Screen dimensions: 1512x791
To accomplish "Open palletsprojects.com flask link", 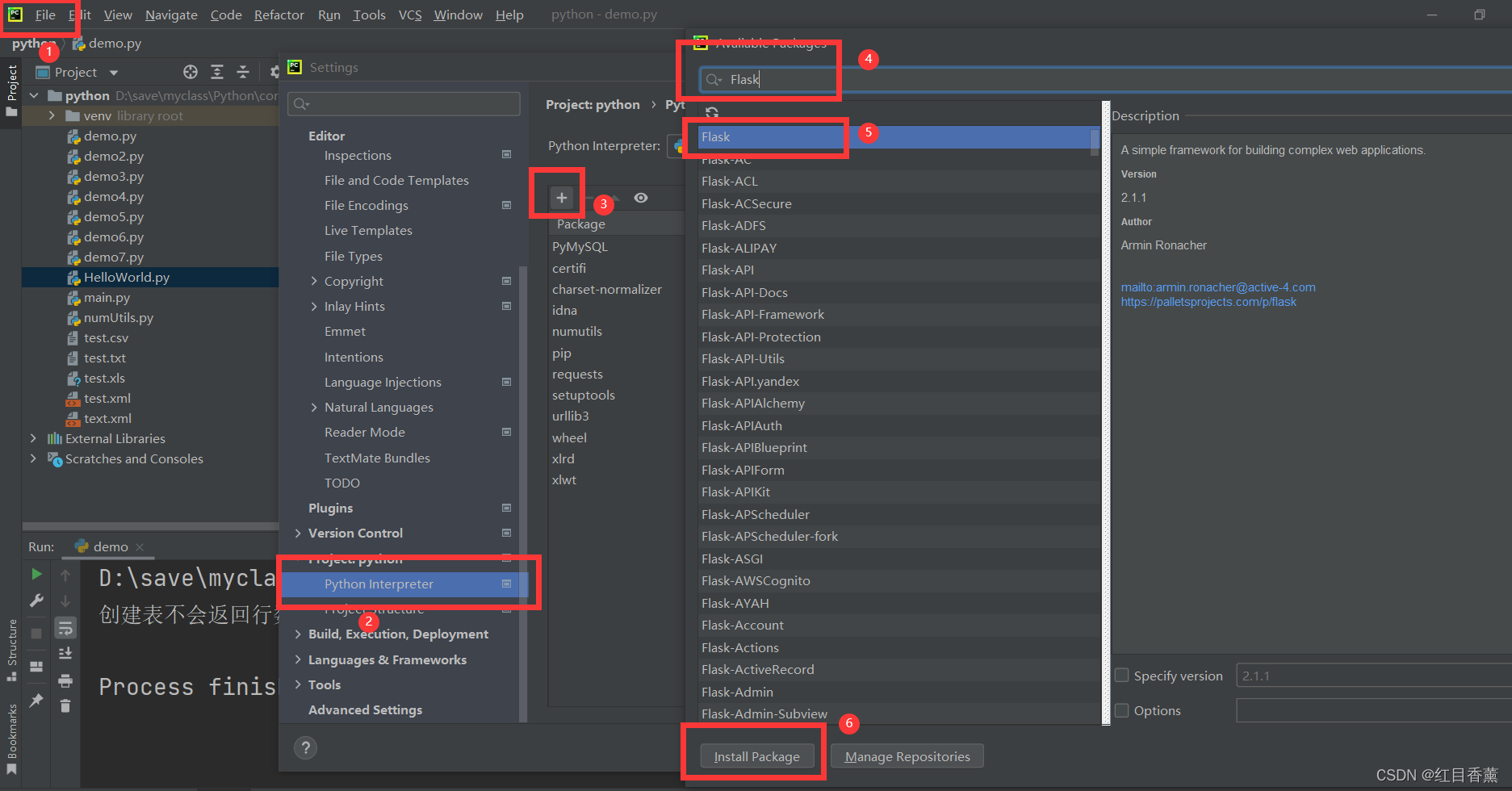I will [1208, 302].
